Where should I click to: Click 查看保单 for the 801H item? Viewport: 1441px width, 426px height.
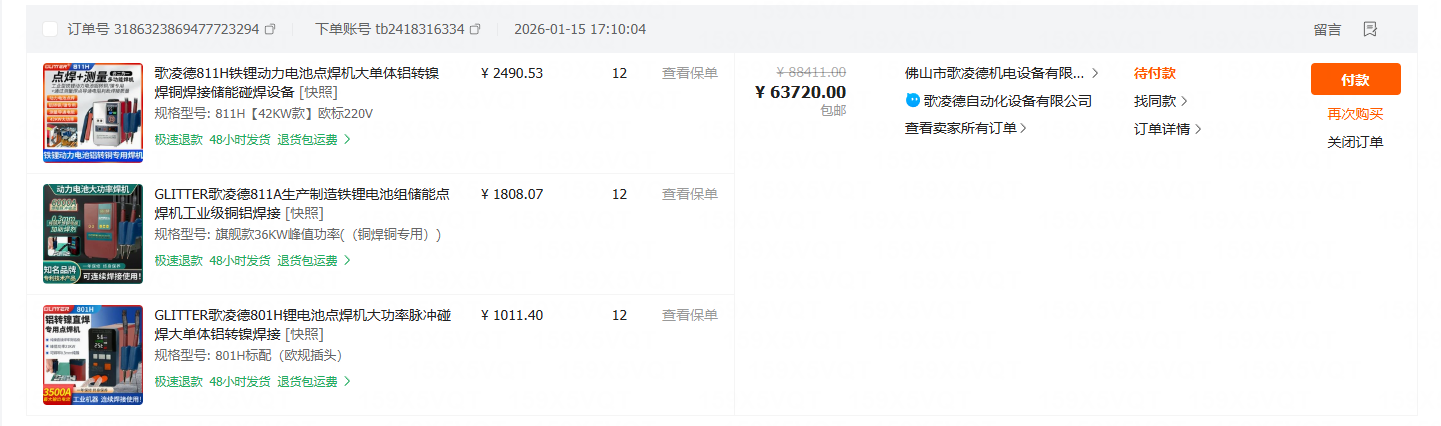[x=689, y=315]
